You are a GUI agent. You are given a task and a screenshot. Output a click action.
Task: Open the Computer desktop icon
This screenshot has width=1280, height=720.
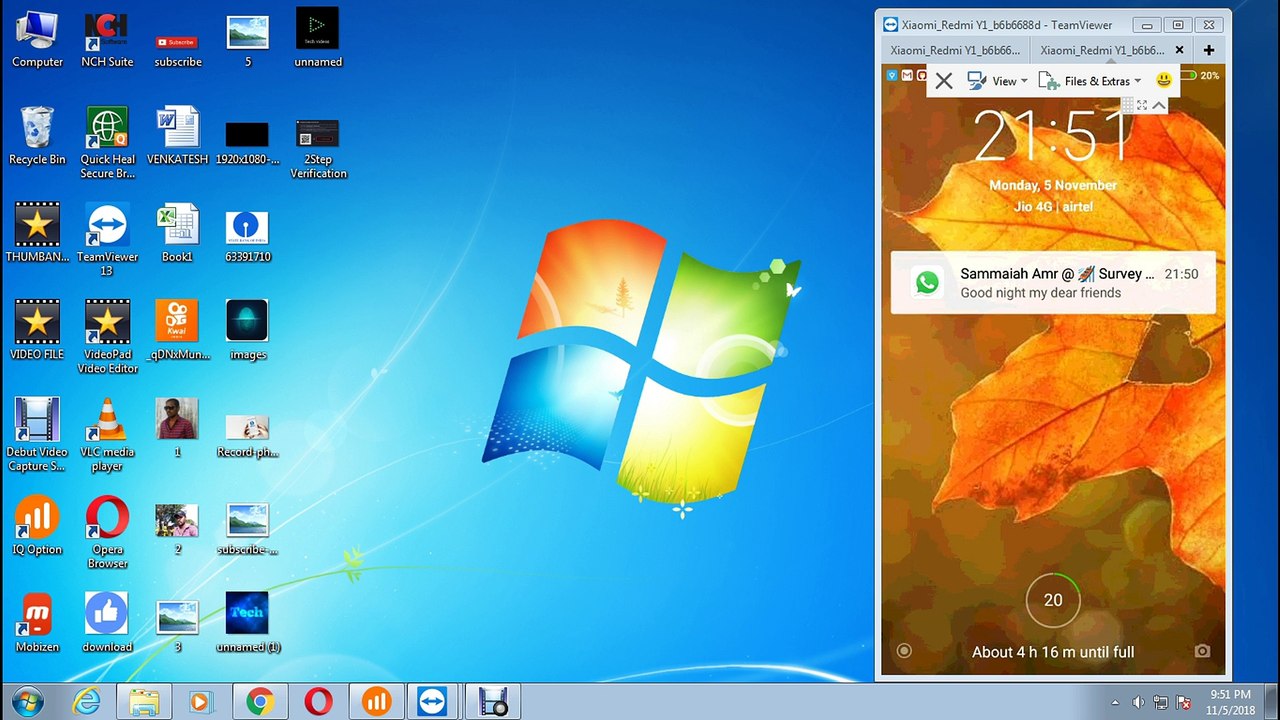click(37, 39)
